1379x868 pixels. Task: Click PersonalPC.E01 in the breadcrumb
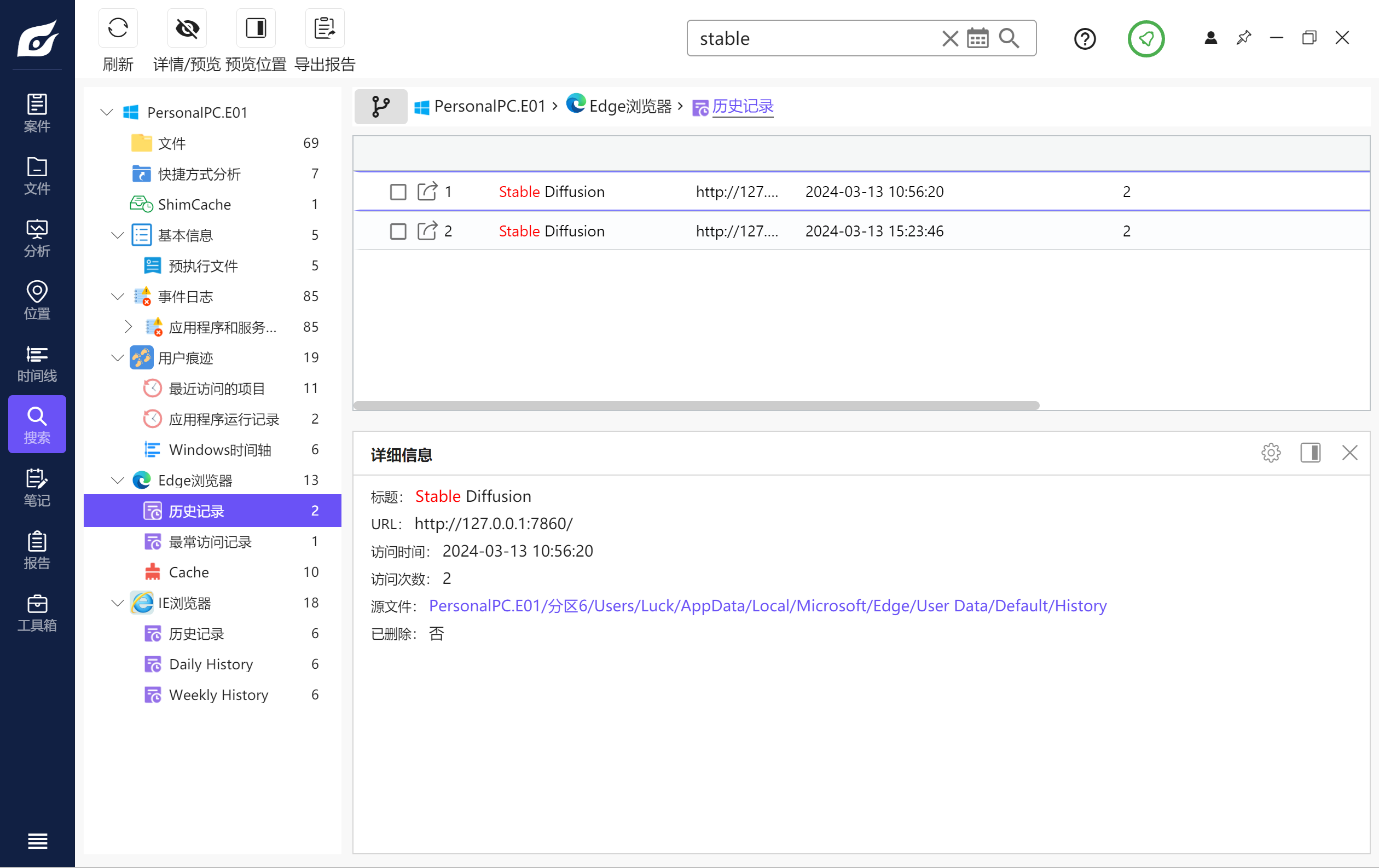[490, 107]
